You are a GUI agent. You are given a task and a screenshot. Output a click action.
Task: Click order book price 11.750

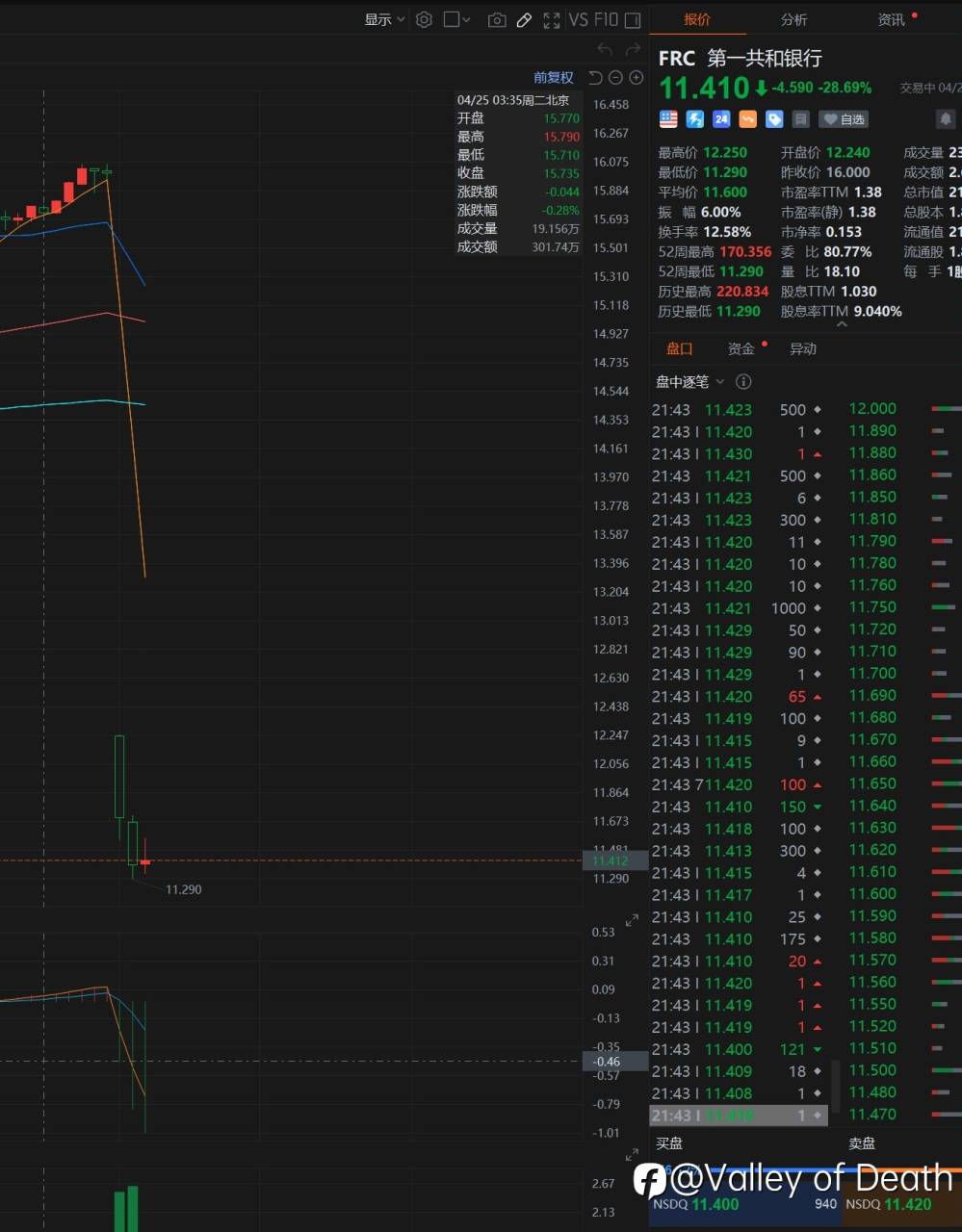(872, 607)
